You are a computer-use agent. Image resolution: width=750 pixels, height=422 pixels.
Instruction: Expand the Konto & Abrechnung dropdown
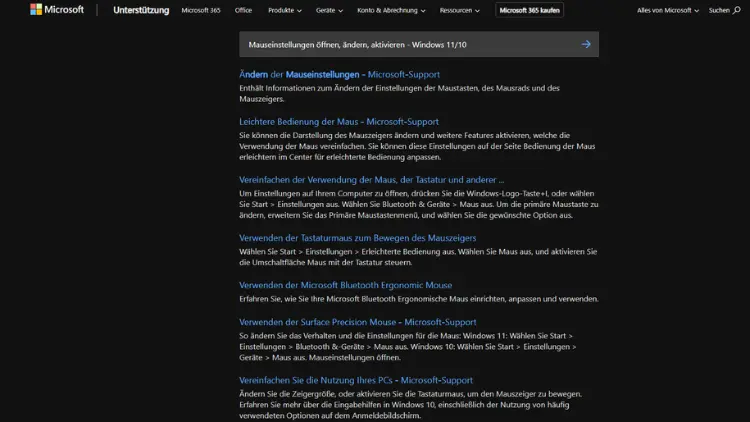[x=391, y=10]
